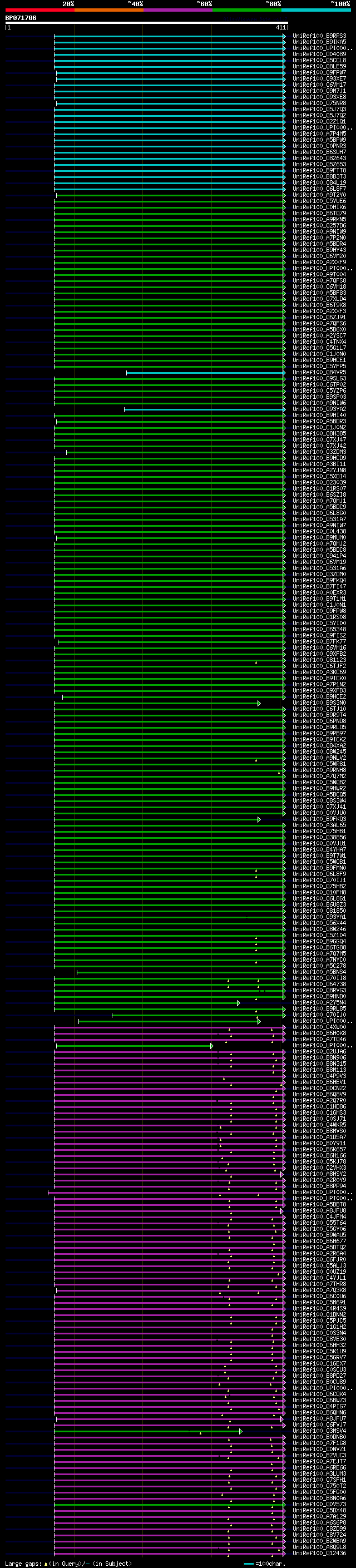Click the Large gaps legend text

click(x=68, y=1563)
